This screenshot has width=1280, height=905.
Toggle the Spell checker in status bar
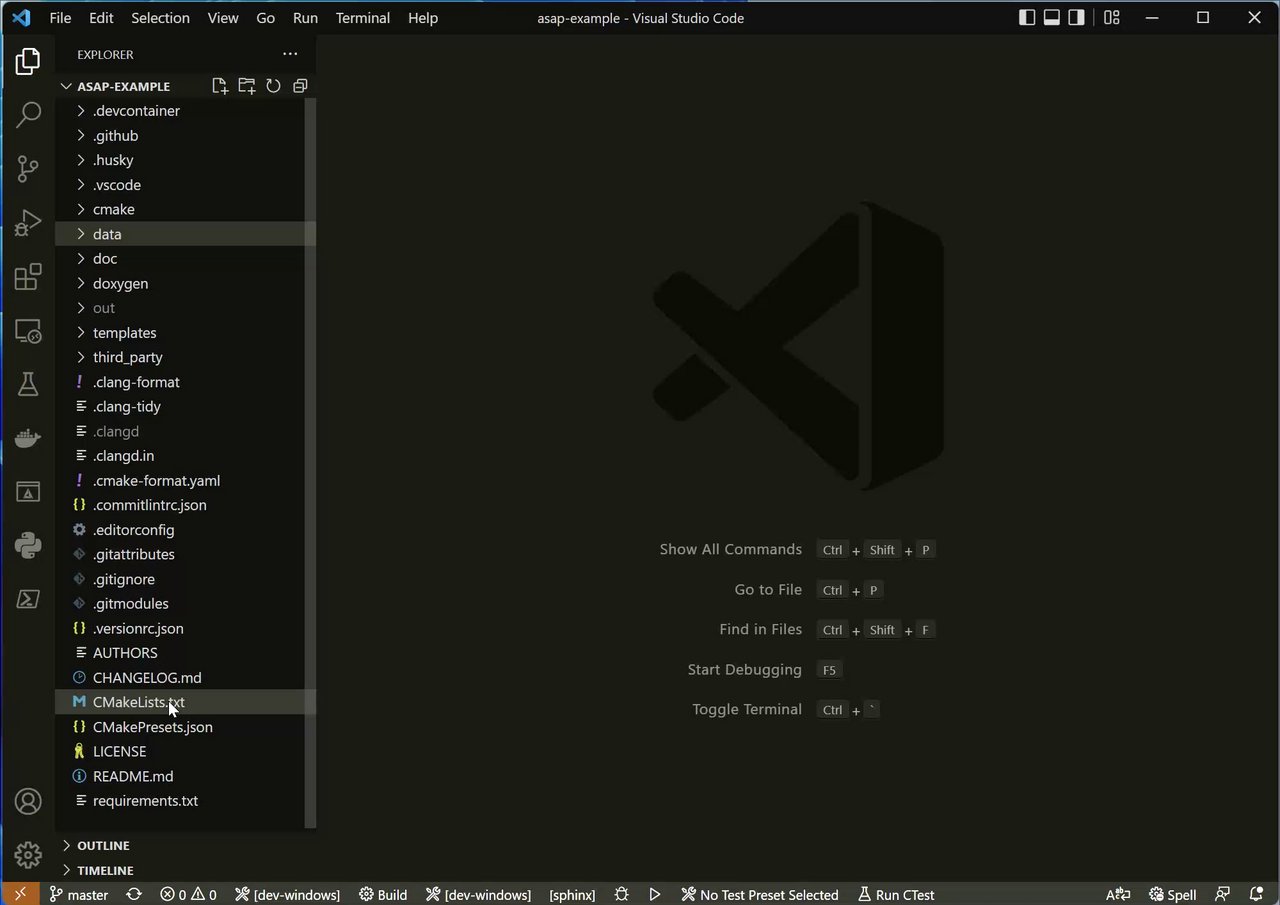pos(1173,894)
